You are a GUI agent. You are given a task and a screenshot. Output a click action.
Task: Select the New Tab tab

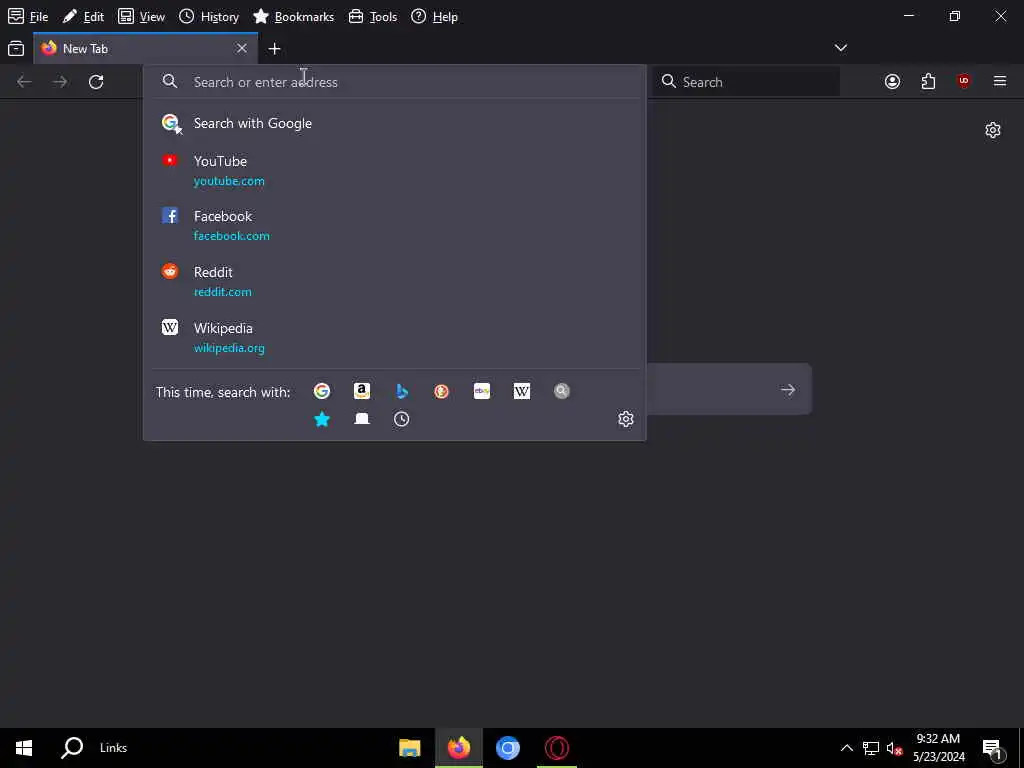(x=145, y=48)
